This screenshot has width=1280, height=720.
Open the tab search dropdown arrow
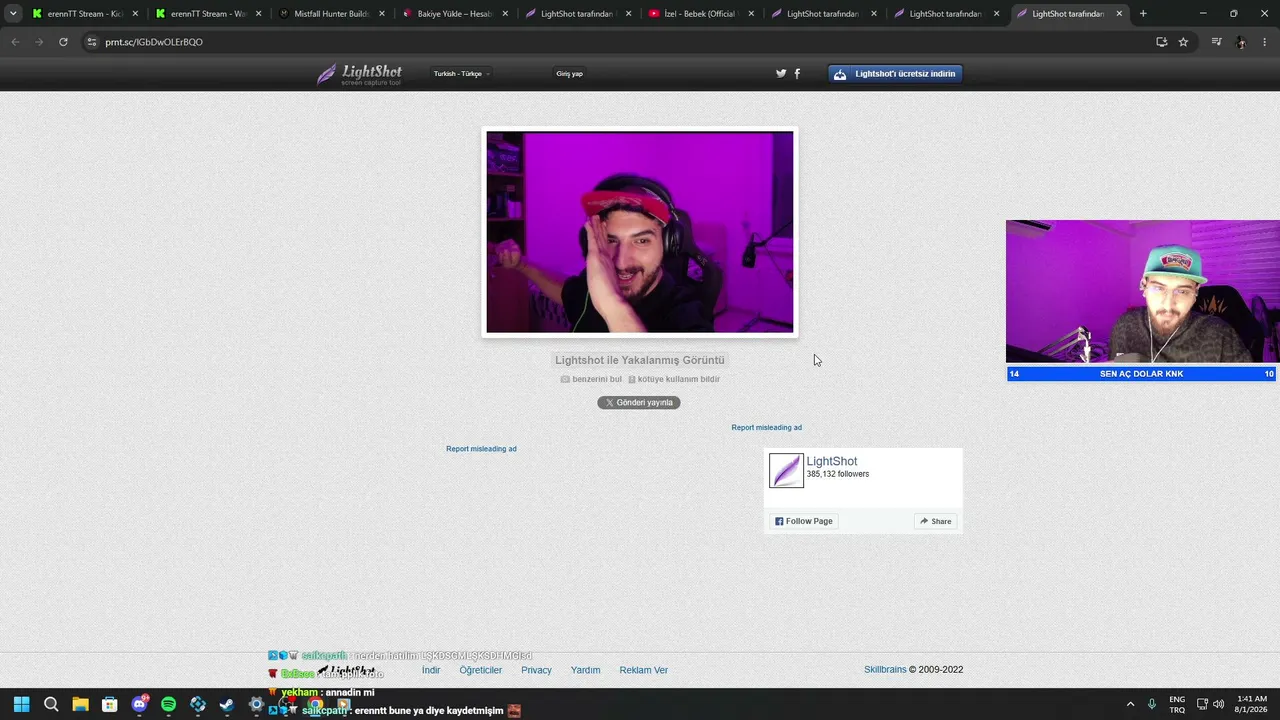click(x=13, y=14)
